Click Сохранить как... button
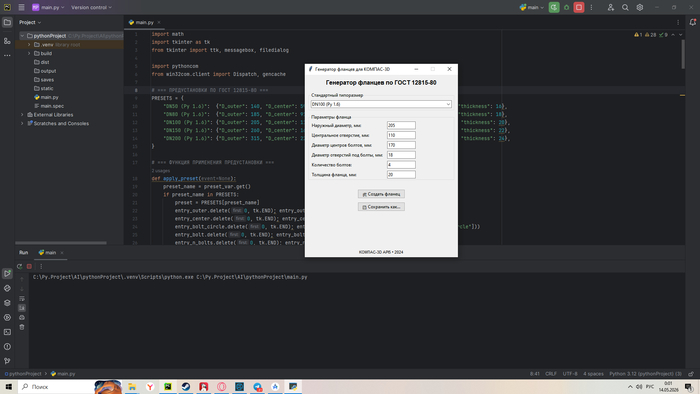This screenshot has height=394, width=700. point(381,207)
